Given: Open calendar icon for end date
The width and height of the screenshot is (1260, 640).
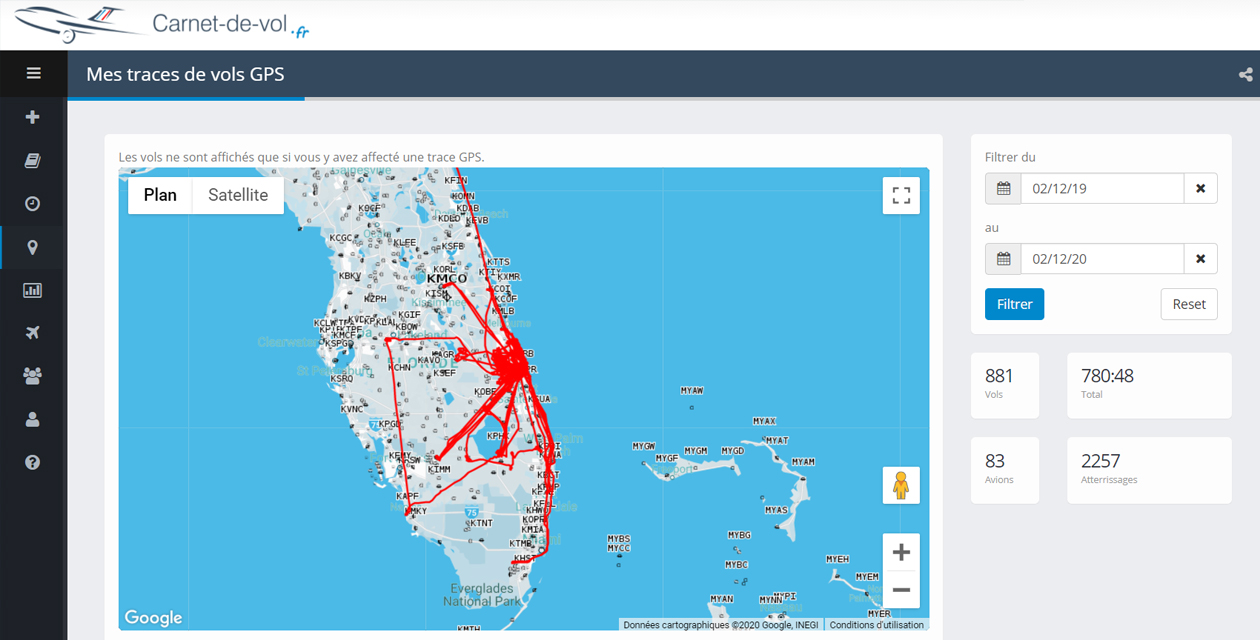Looking at the screenshot, I should pos(1003,259).
